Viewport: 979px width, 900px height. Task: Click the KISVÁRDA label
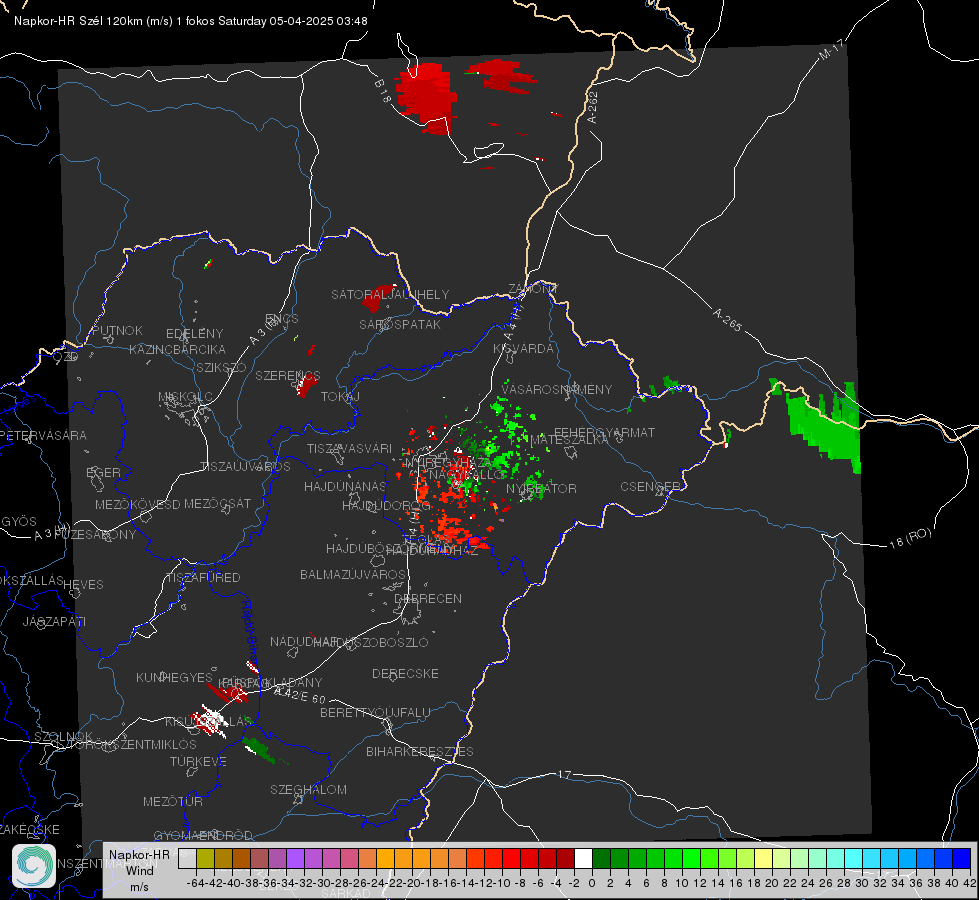524,349
